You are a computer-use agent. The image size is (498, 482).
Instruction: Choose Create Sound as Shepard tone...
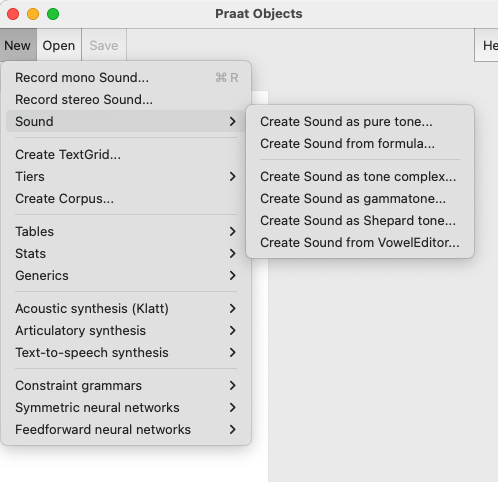click(x=360, y=221)
